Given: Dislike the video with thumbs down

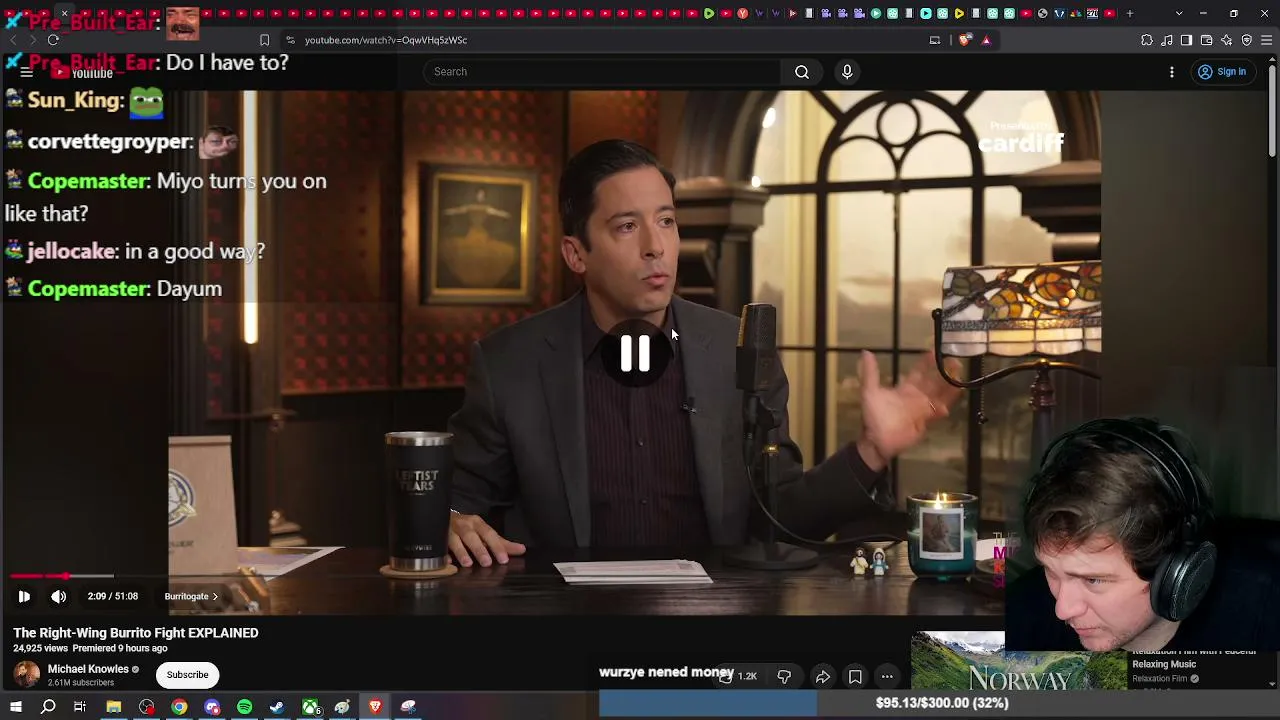Looking at the screenshot, I should (x=784, y=677).
